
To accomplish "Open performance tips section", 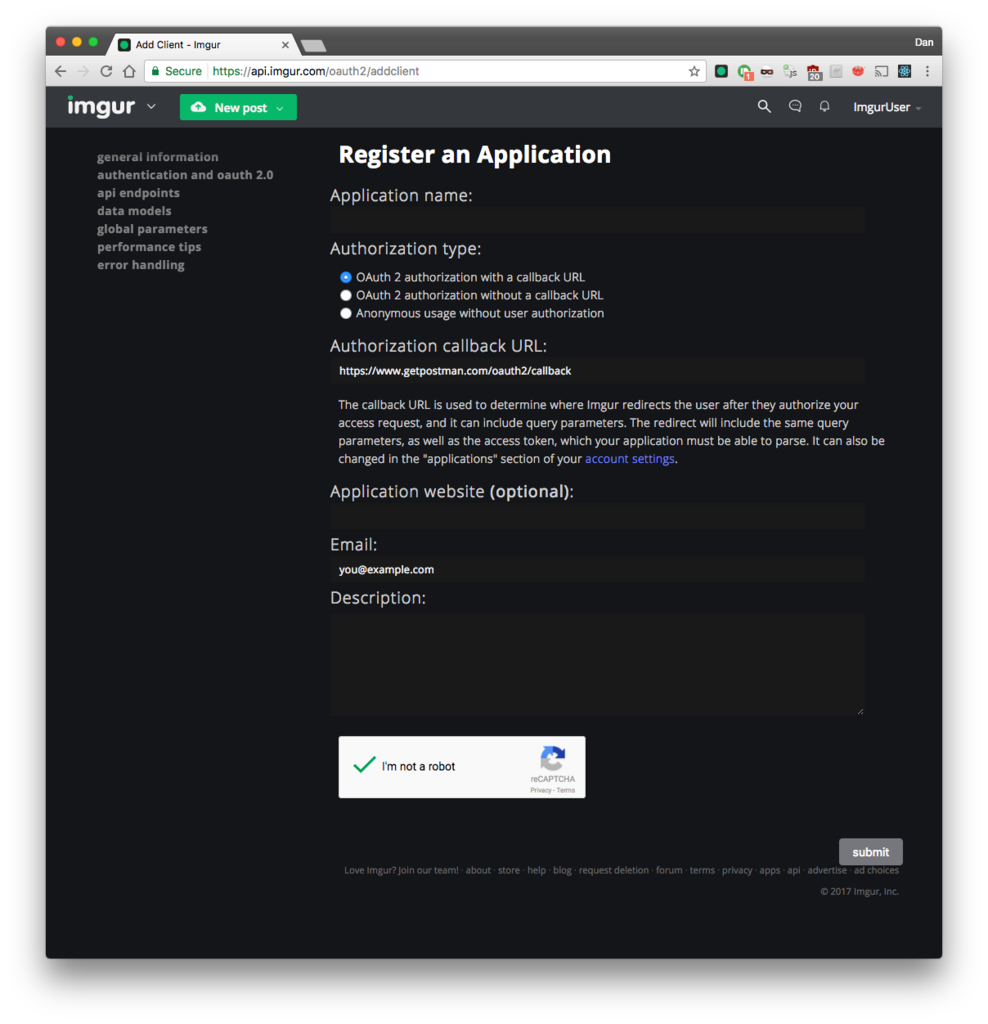I will tap(149, 247).
